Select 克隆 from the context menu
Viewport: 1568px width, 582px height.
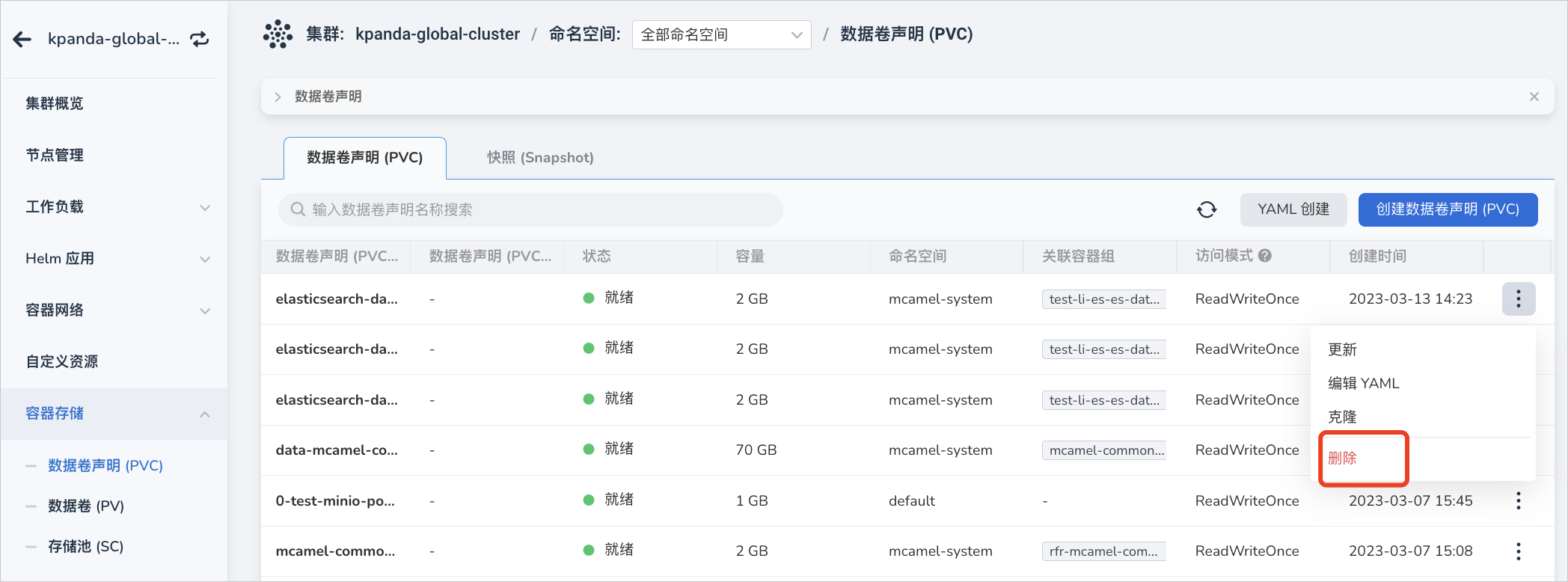pos(1343,417)
